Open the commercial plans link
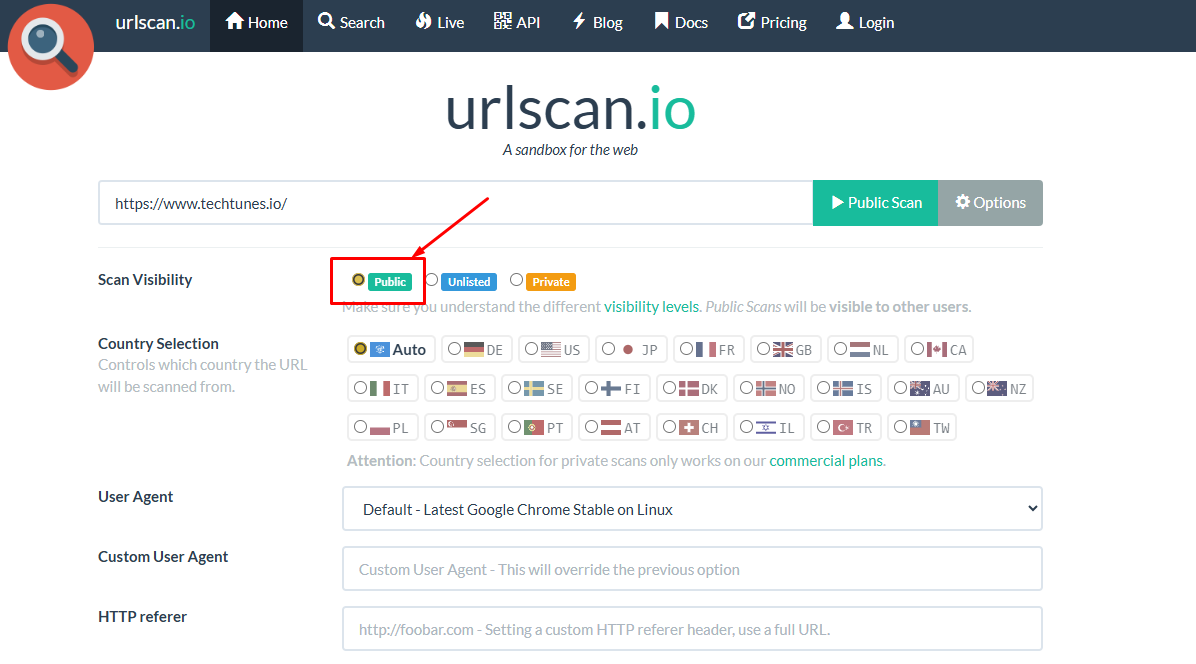Viewport: 1196px width, 664px height. point(827,460)
